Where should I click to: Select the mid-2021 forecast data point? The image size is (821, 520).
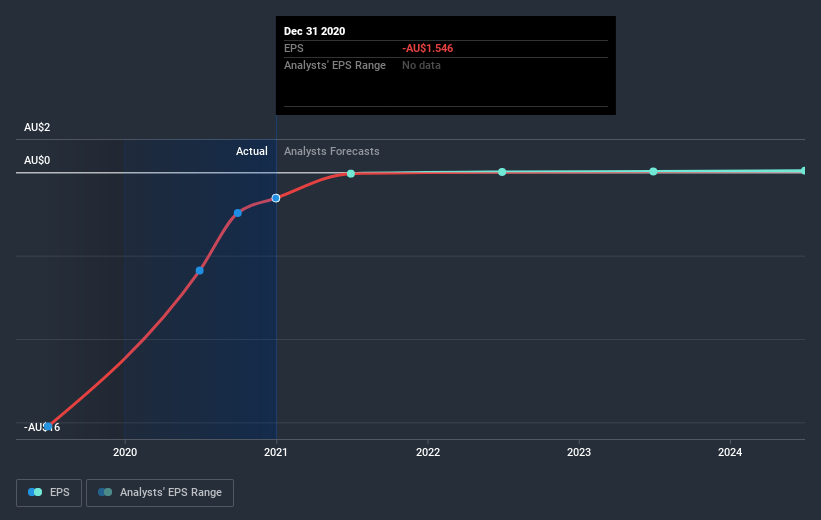[x=351, y=173]
